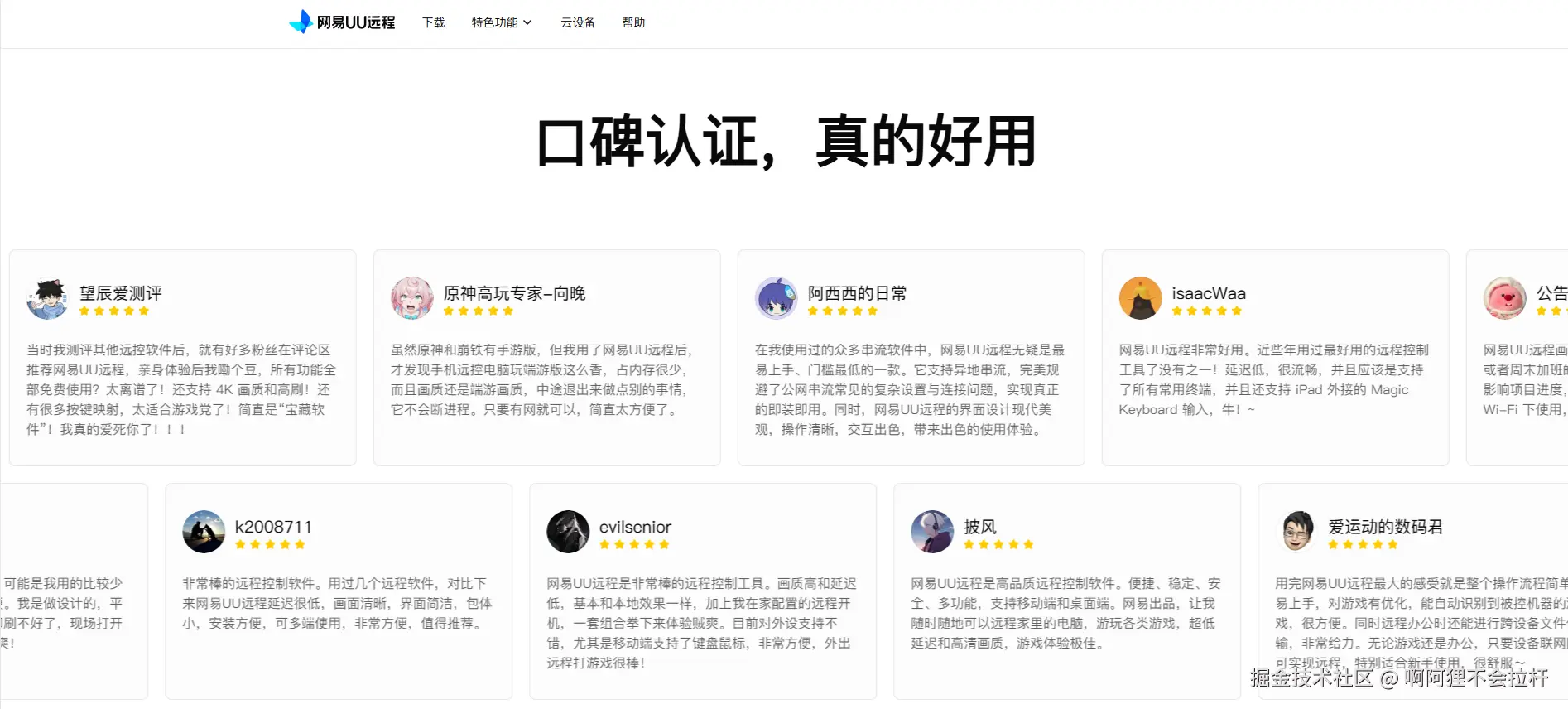This screenshot has width=1568, height=709.
Task: Click isaacWaa orange avatar
Action: click(1141, 298)
